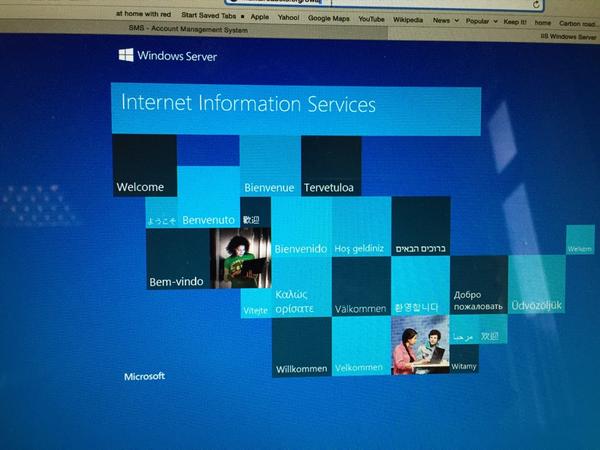Click the browser reload icon
This screenshot has height=450, width=600.
click(536, 5)
